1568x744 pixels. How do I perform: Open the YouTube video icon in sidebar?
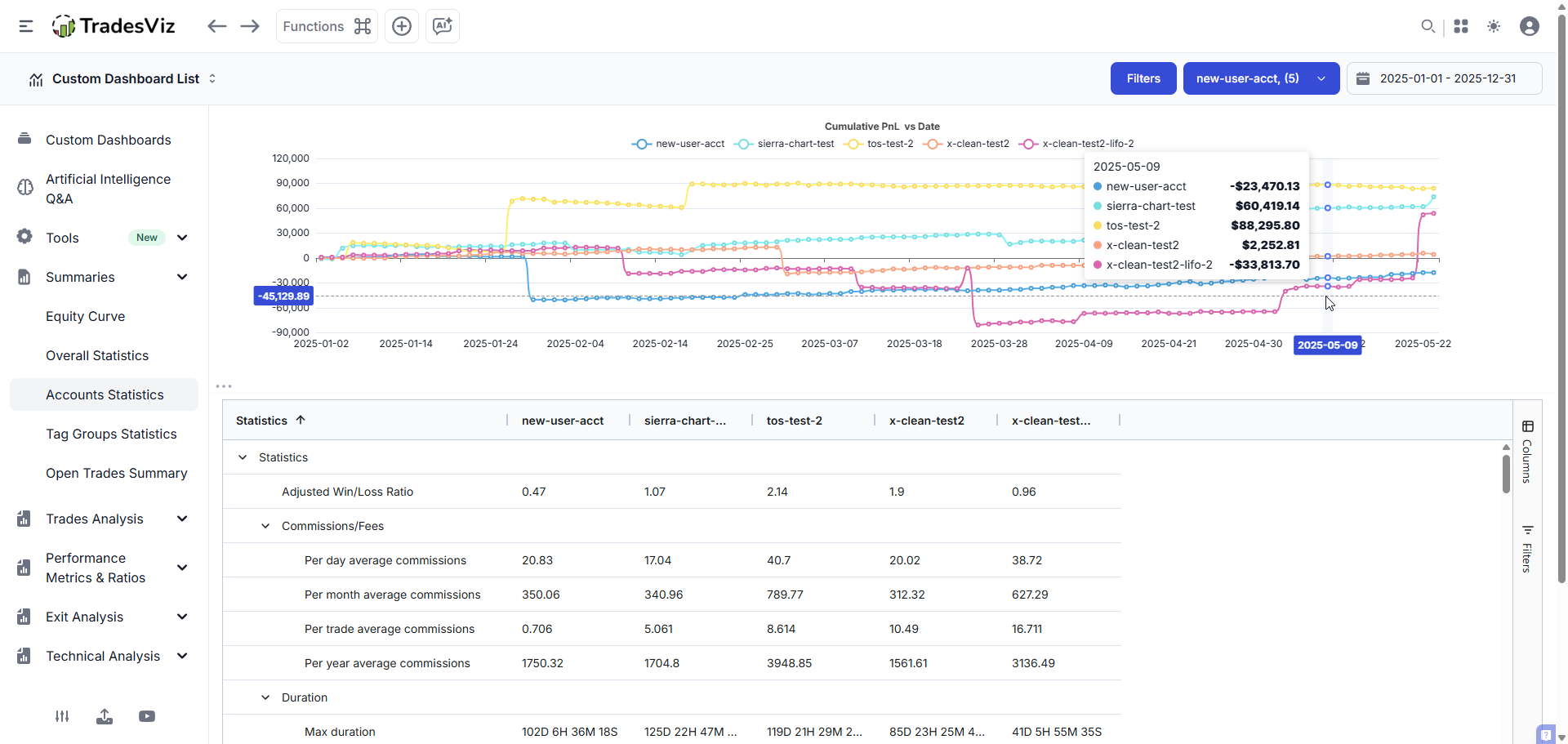[147, 716]
